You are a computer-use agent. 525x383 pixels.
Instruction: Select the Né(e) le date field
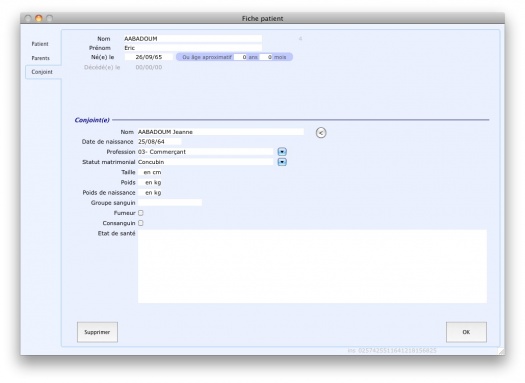click(x=149, y=57)
